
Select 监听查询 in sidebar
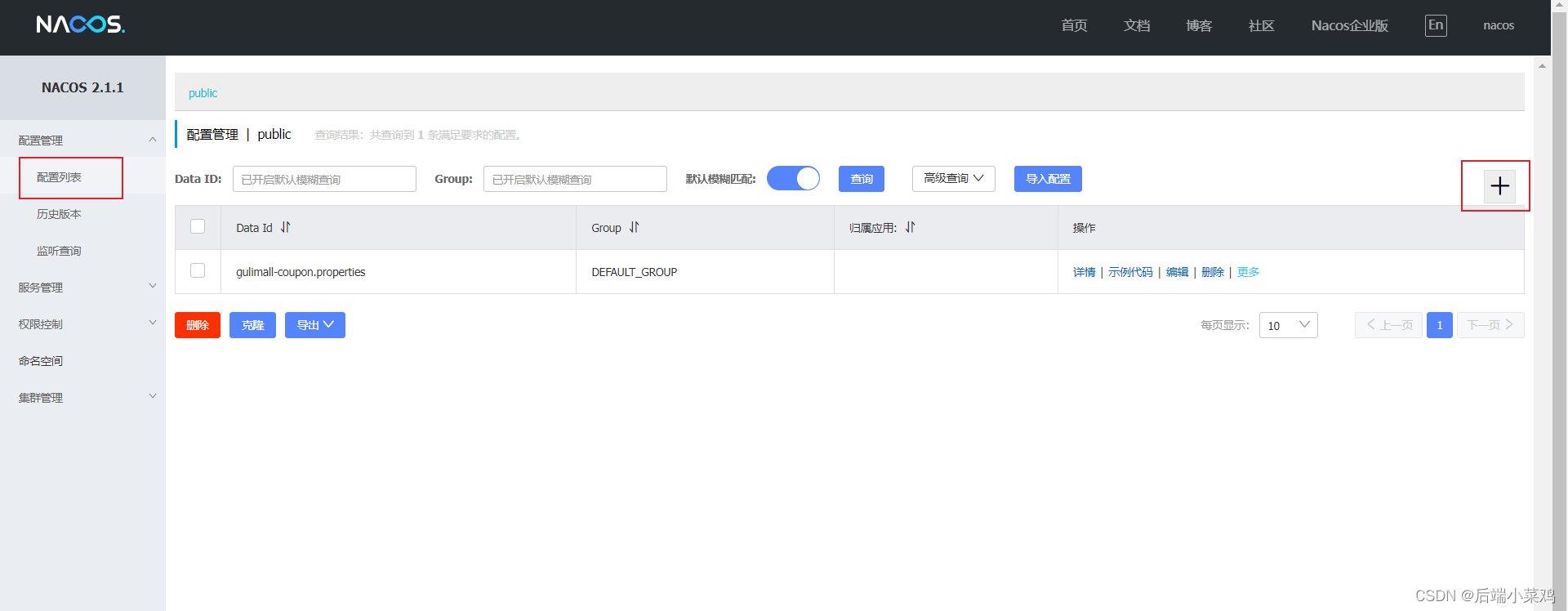59,251
